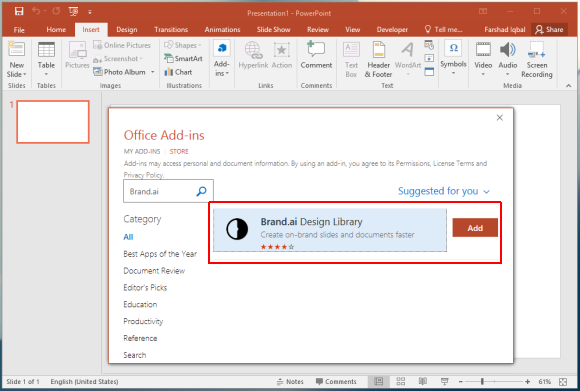Collapse the ribbon with the chevron
This screenshot has height=391, width=580.
click(x=569, y=85)
